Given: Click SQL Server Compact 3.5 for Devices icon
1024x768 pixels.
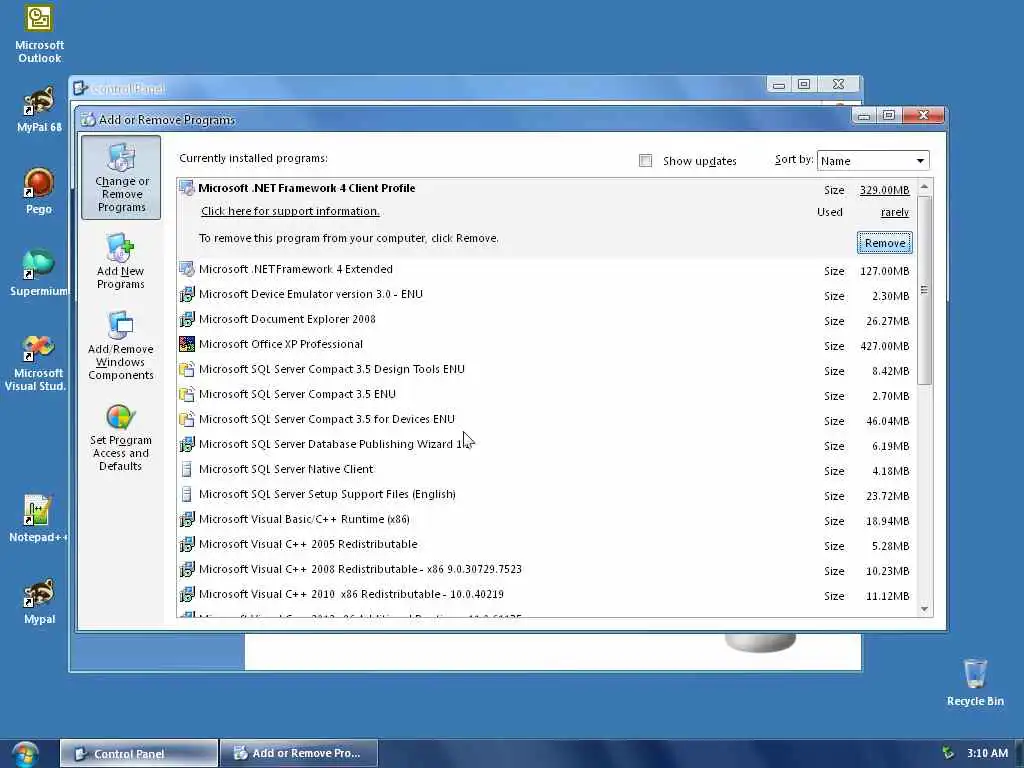Looking at the screenshot, I should coord(187,419).
